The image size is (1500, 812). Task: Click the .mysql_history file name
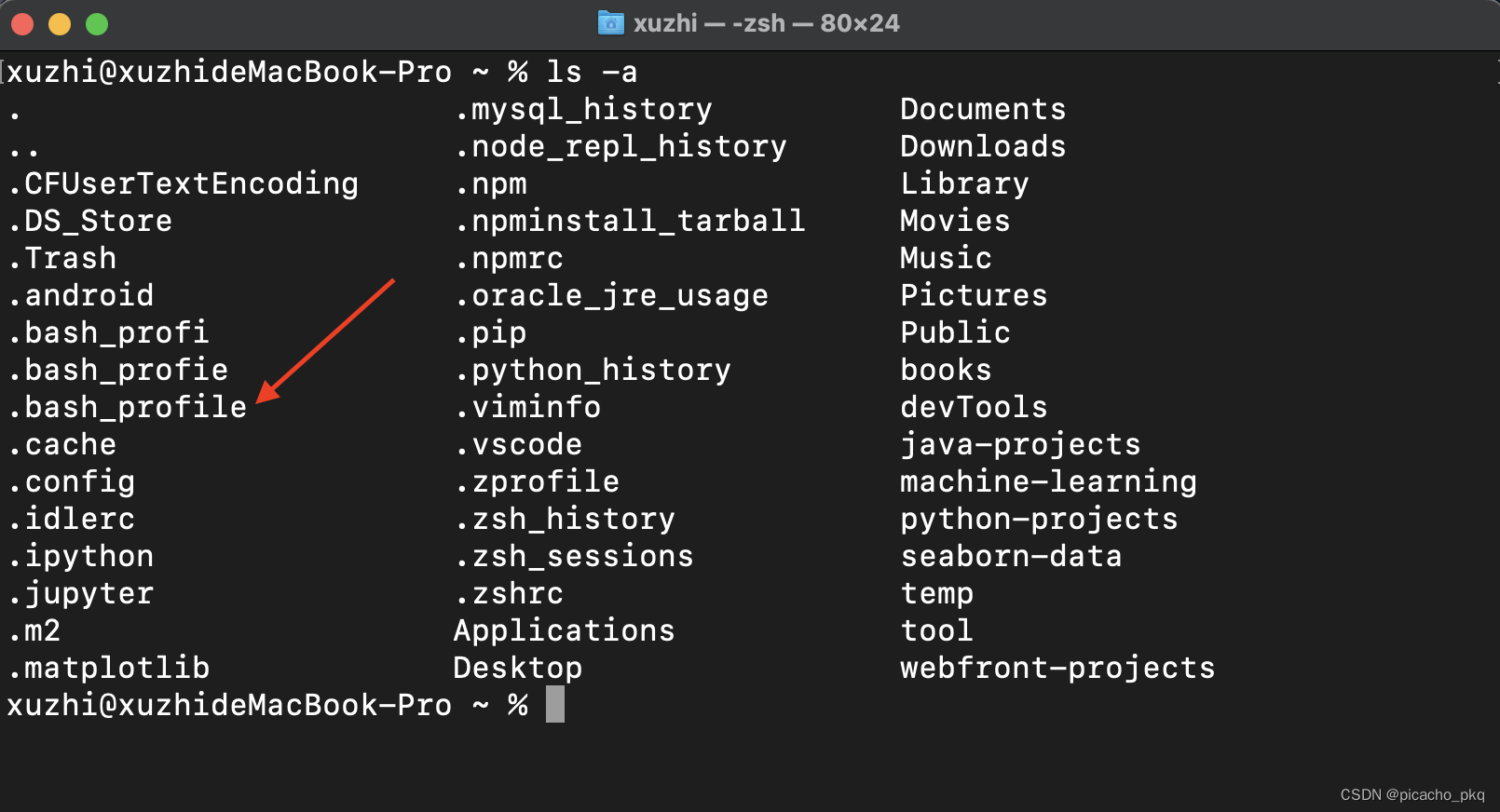click(584, 109)
